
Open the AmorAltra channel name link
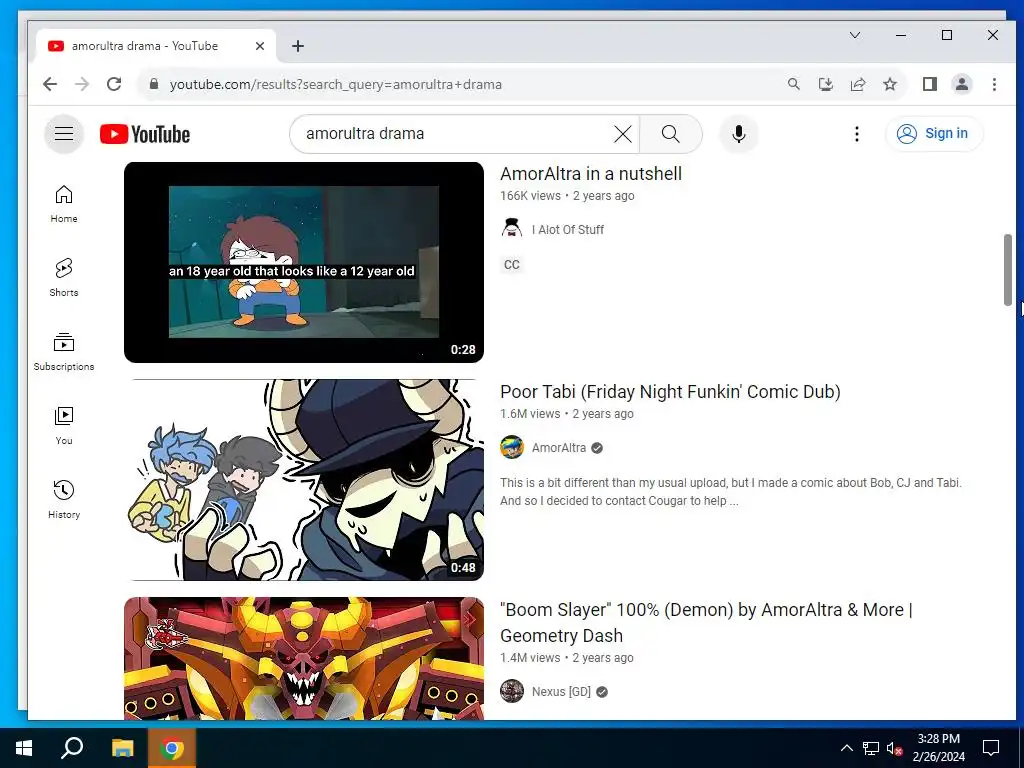tap(558, 448)
